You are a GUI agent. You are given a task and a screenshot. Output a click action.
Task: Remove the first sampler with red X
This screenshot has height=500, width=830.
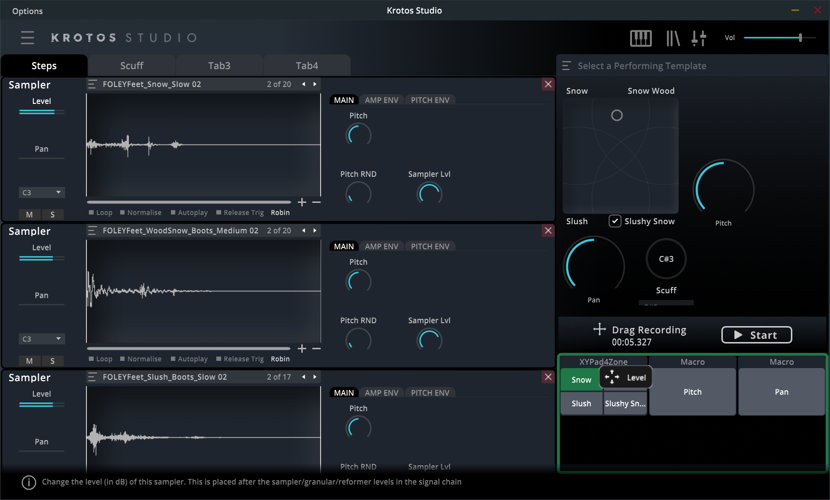548,84
